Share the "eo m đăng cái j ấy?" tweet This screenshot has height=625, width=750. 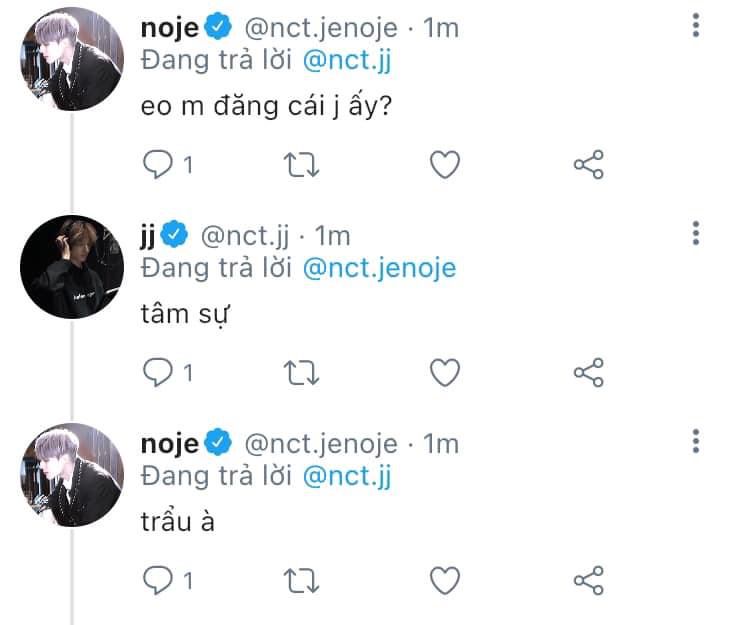pyautogui.click(x=588, y=165)
